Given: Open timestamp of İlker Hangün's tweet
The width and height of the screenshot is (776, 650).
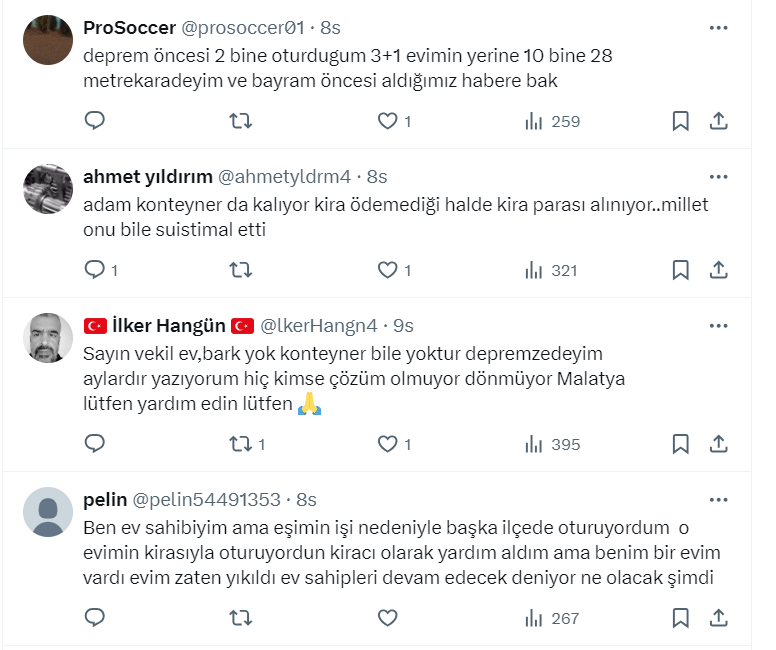Looking at the screenshot, I should point(404,326).
